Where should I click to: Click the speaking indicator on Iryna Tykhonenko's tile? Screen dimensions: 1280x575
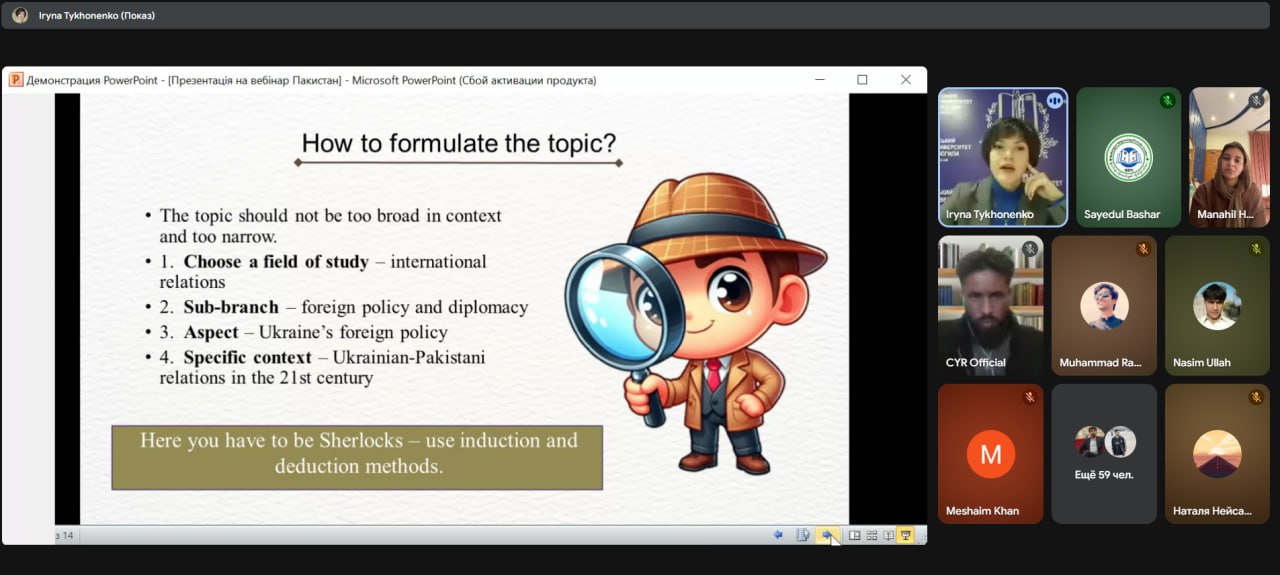pos(1054,100)
